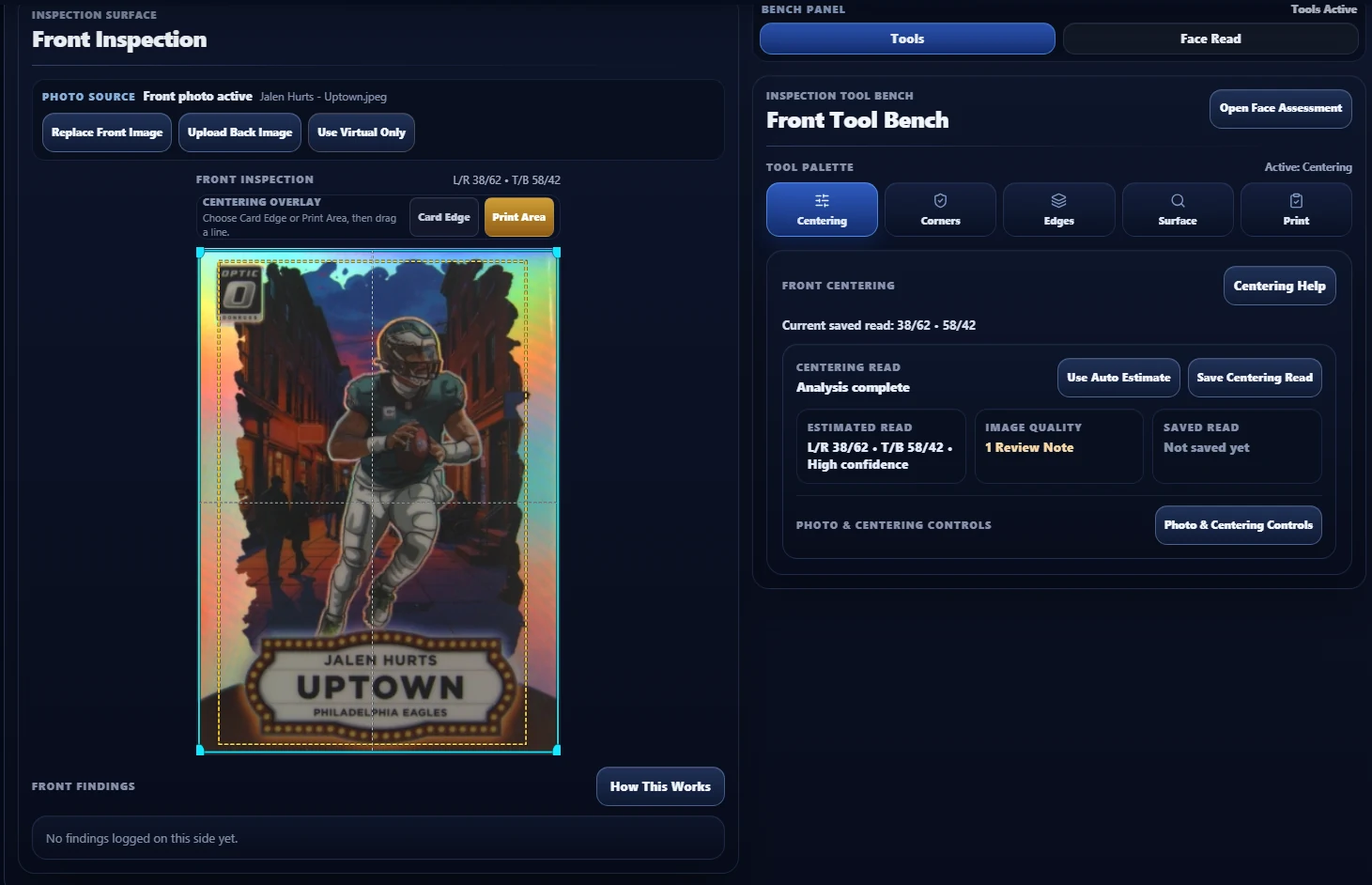Click bottom-right card edge handle

557,751
